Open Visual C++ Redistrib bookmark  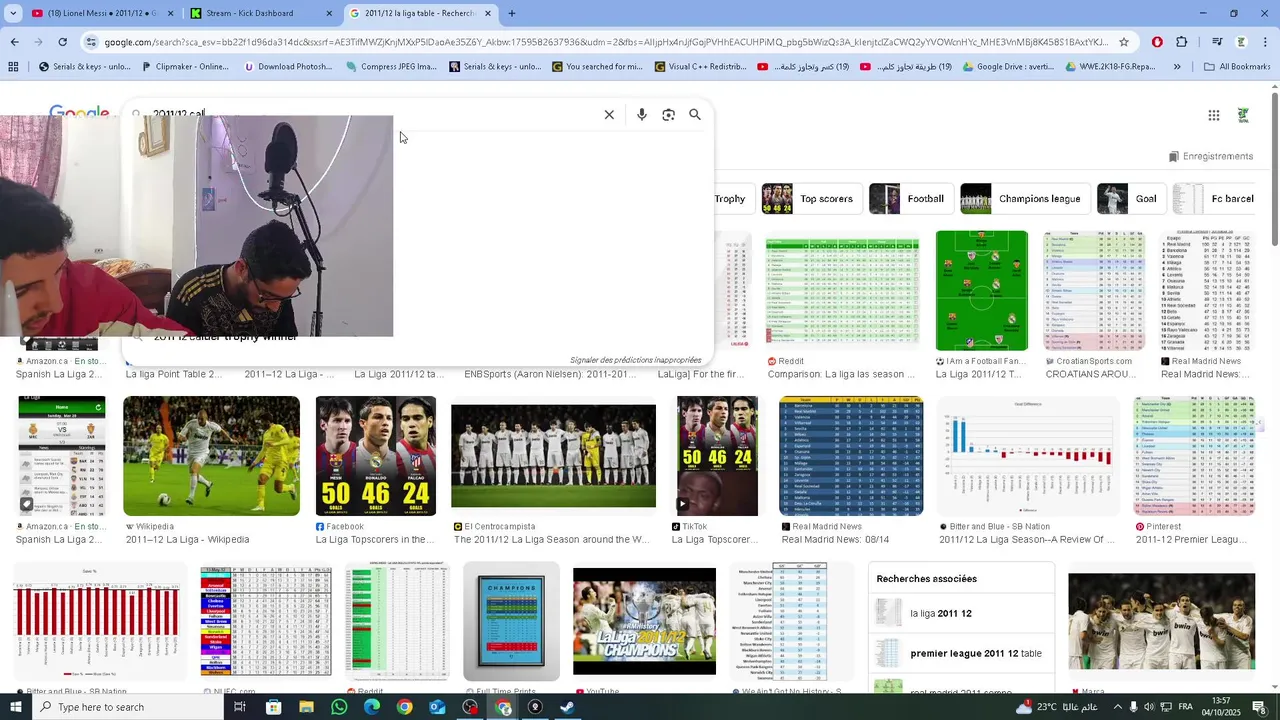[x=700, y=67]
